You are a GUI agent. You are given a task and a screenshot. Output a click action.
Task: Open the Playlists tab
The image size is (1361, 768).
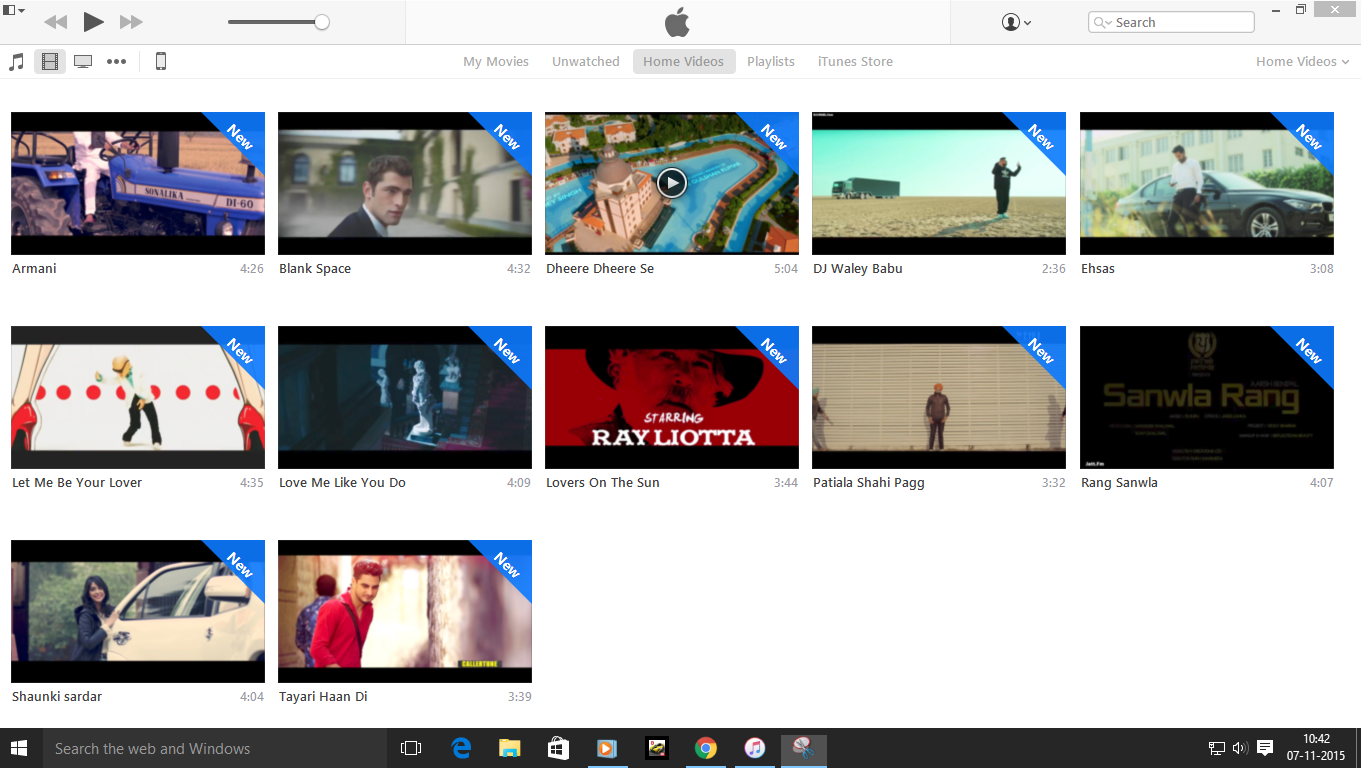coord(771,62)
